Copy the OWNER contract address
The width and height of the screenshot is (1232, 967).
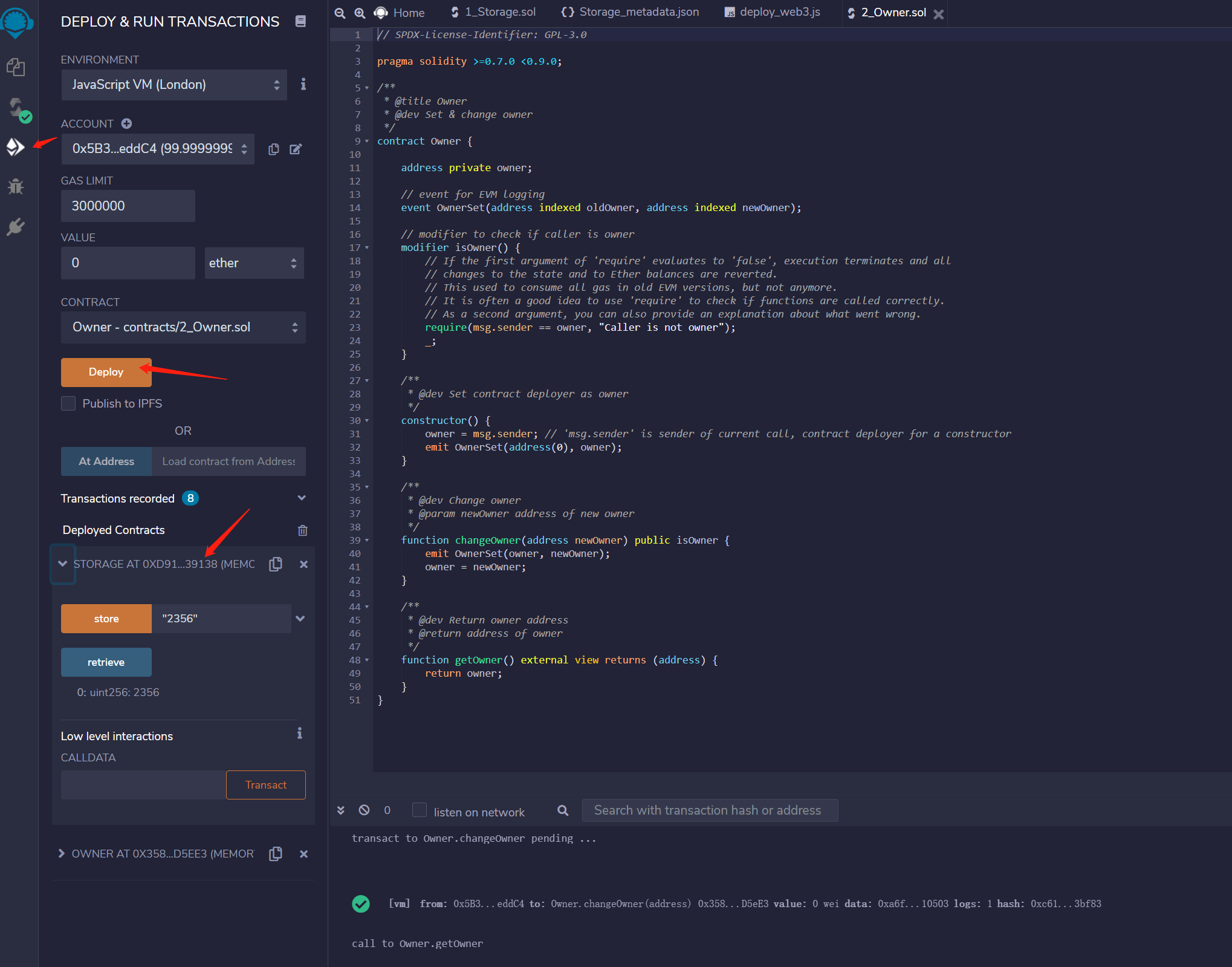276,853
